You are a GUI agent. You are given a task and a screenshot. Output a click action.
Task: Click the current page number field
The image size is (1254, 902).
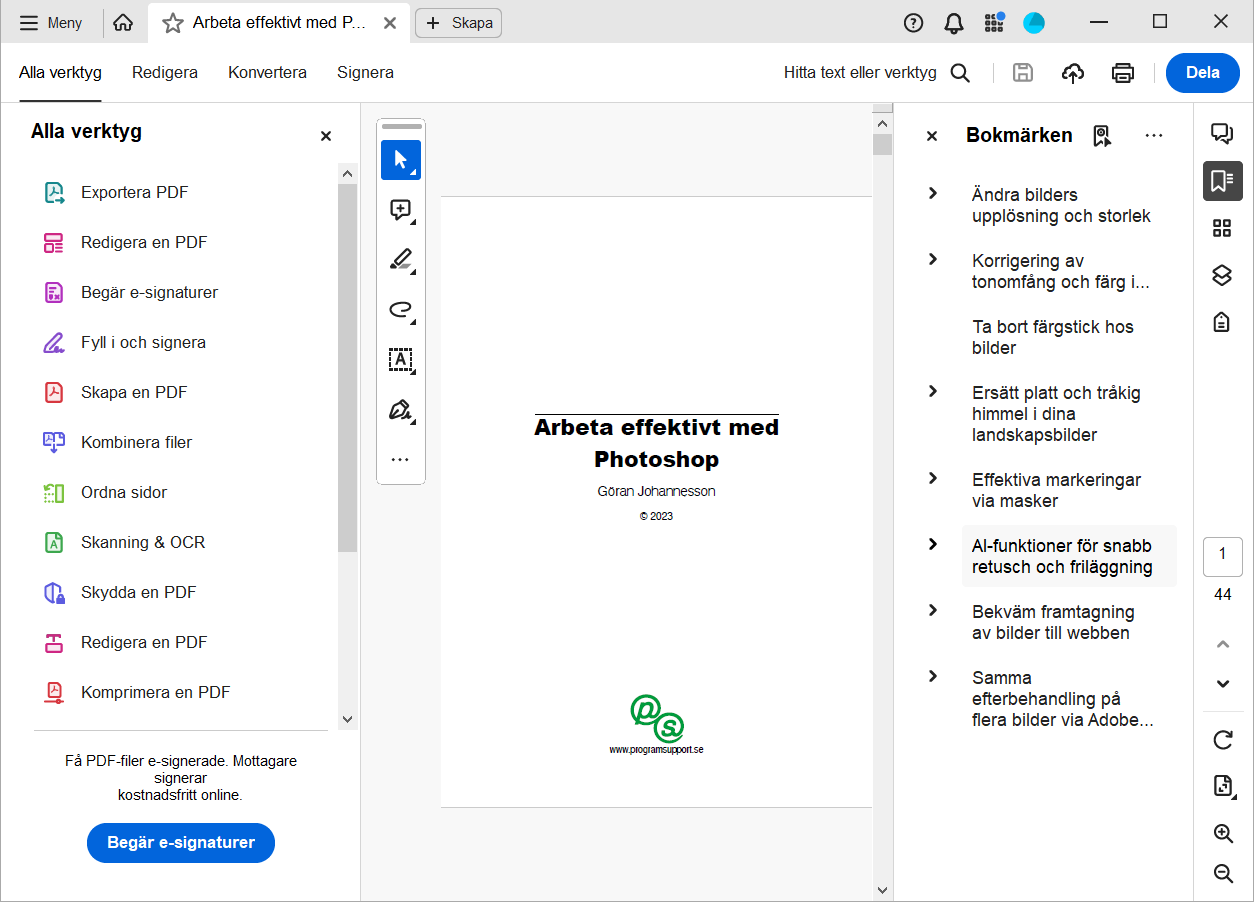[x=1222, y=556]
